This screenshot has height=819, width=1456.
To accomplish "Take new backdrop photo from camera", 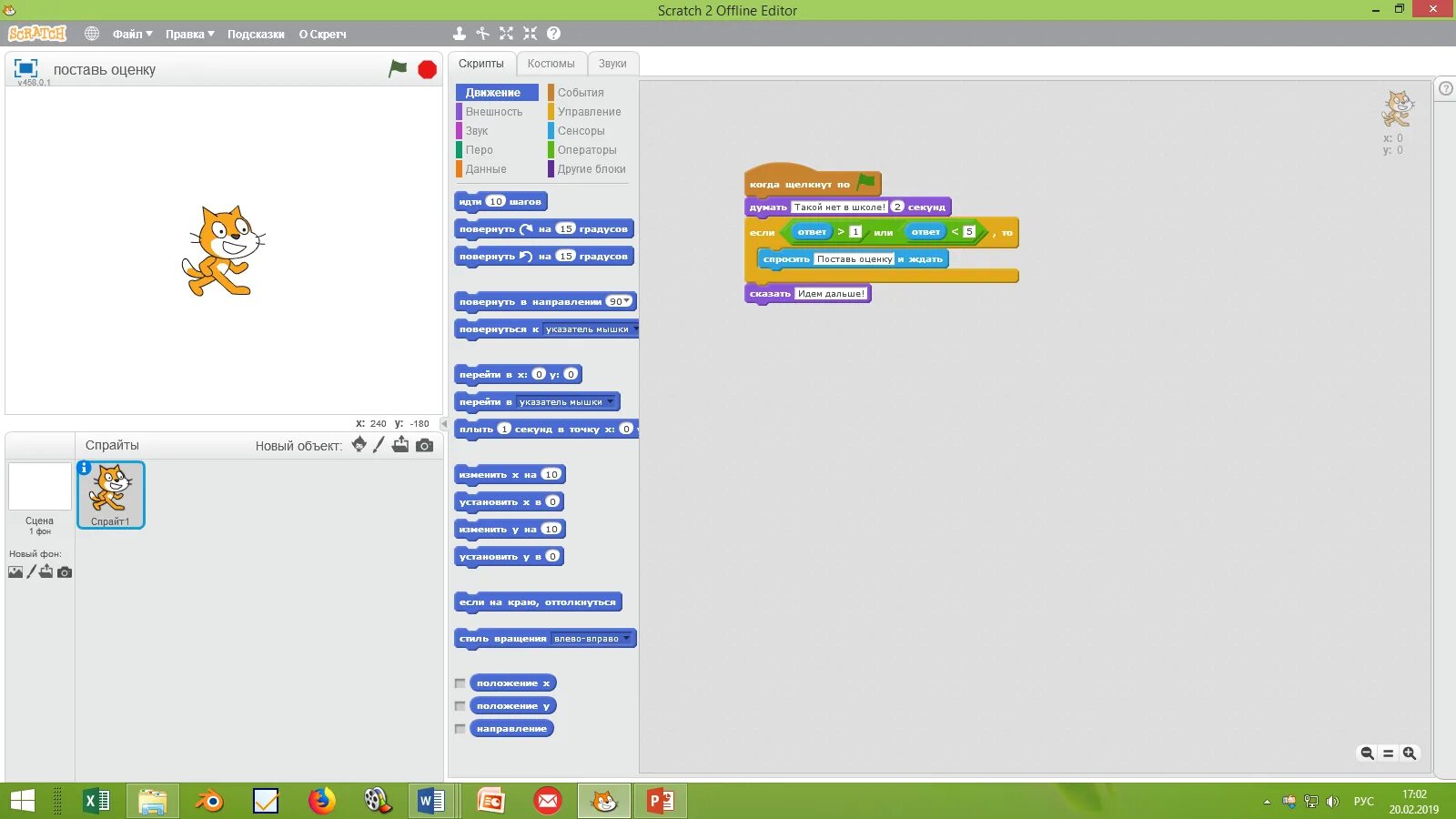I will point(65,572).
